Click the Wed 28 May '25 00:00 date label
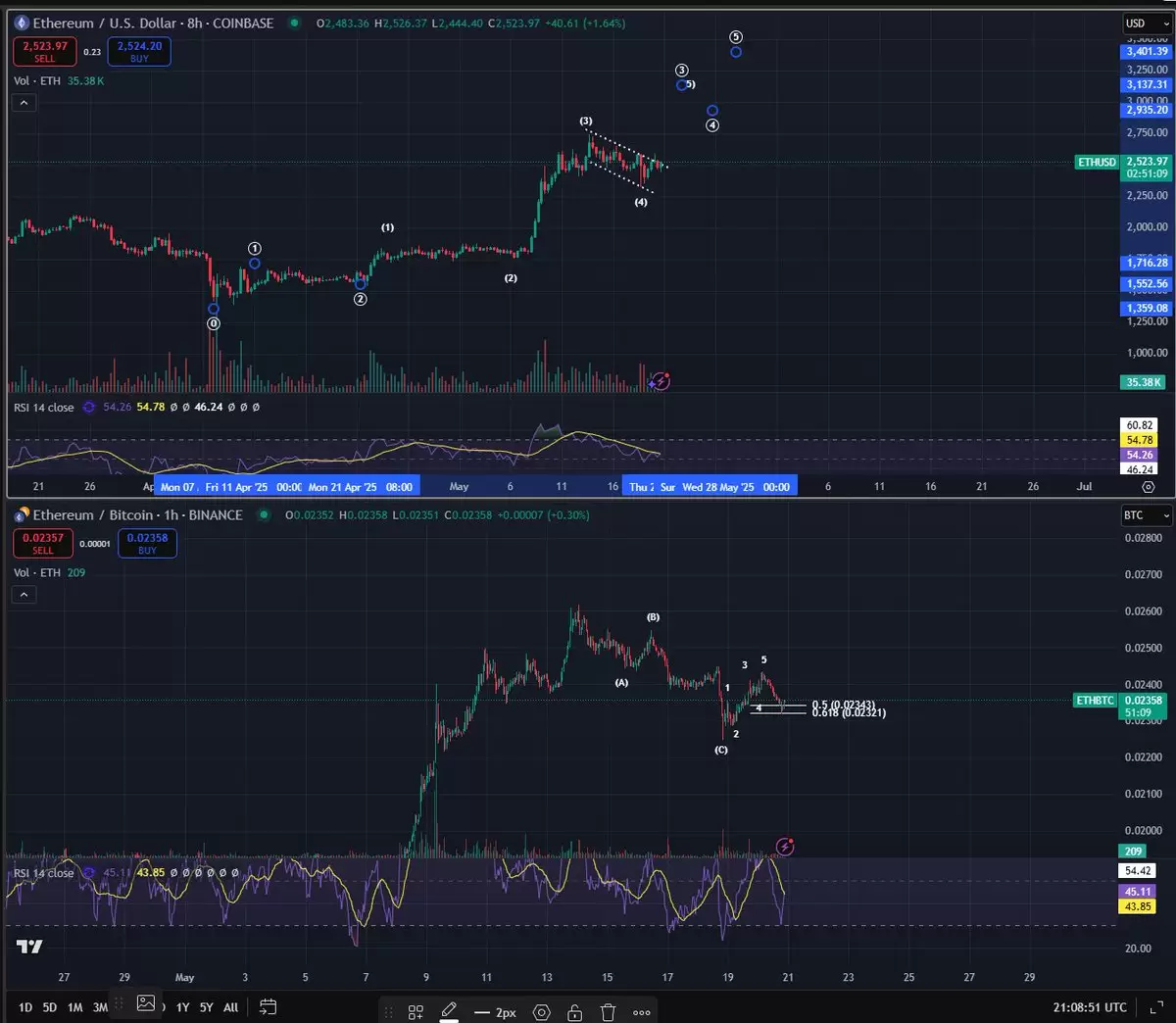 (737, 486)
